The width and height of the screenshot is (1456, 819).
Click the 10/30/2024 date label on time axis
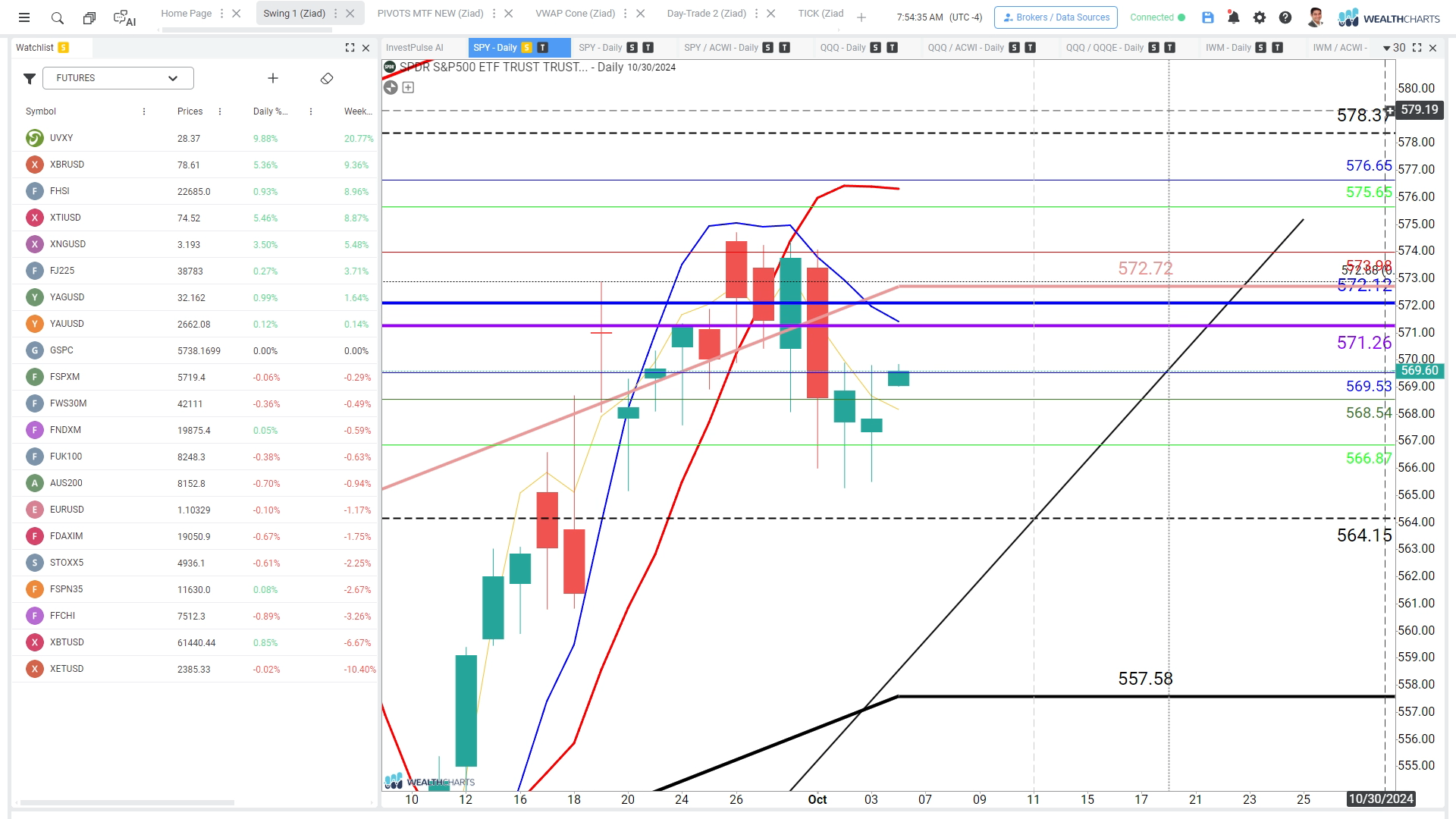coord(1380,799)
